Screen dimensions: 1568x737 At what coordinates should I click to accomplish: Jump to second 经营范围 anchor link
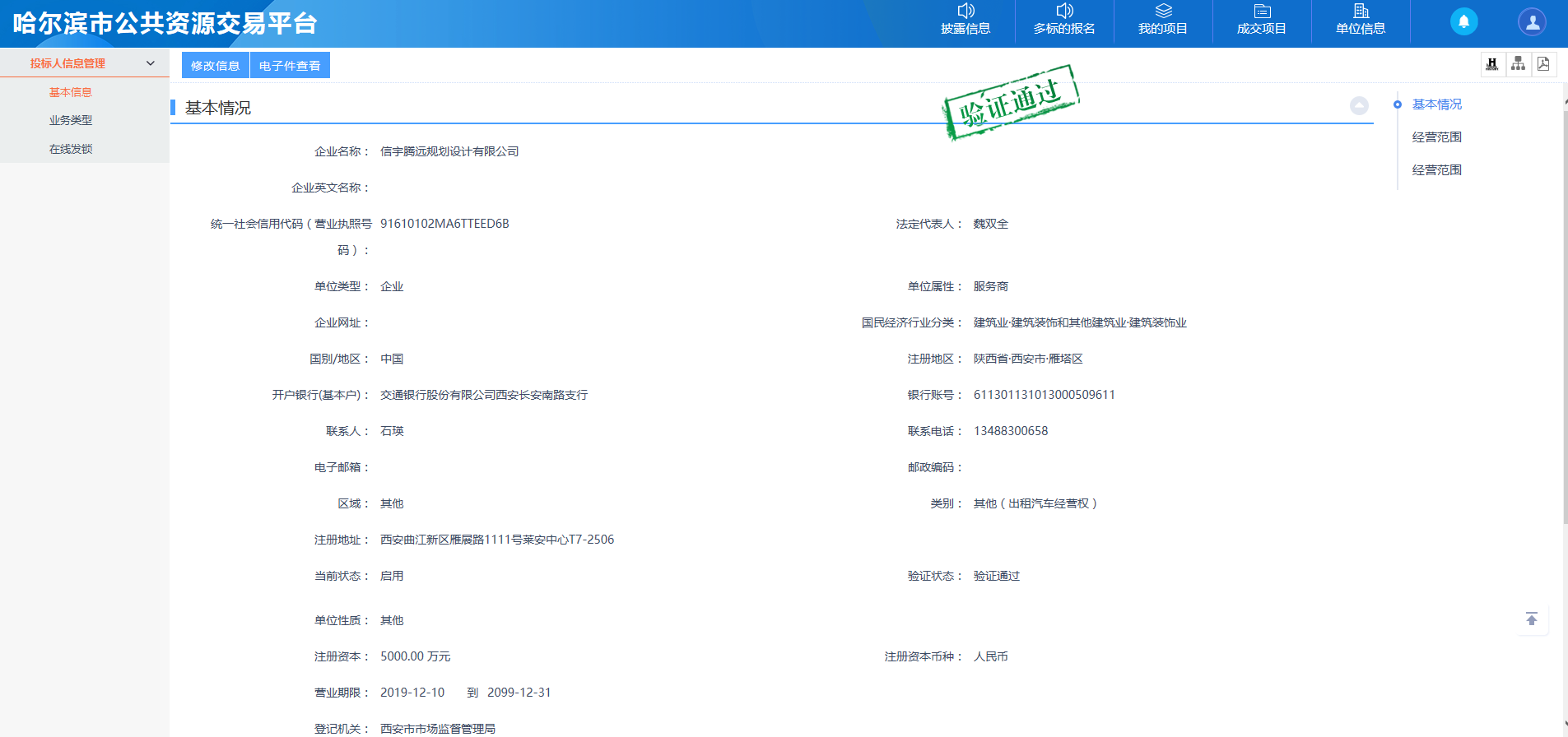pyautogui.click(x=1436, y=170)
